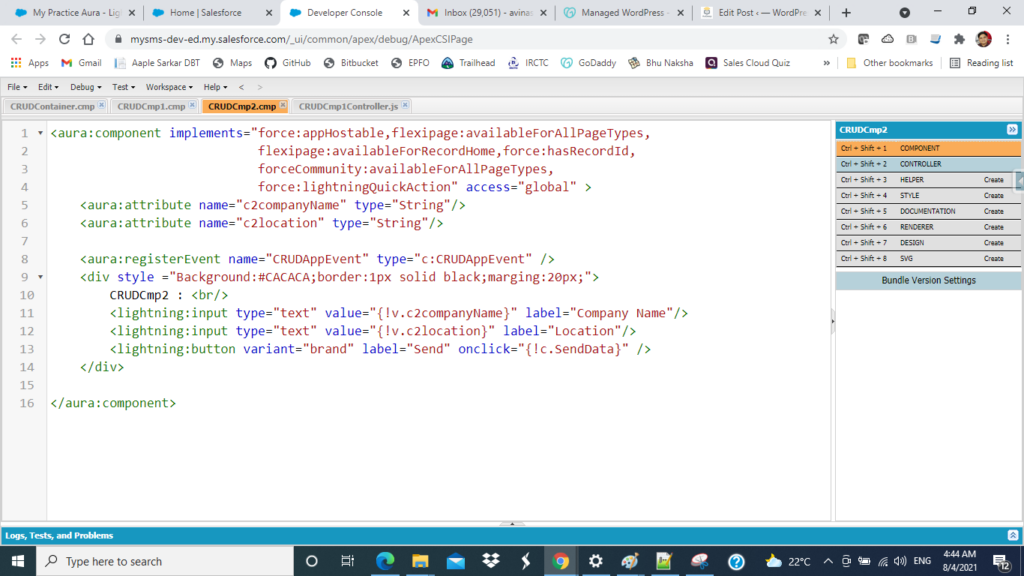This screenshot has height=576, width=1024.
Task: Click the address bar URL
Action: pyautogui.click(x=301, y=39)
